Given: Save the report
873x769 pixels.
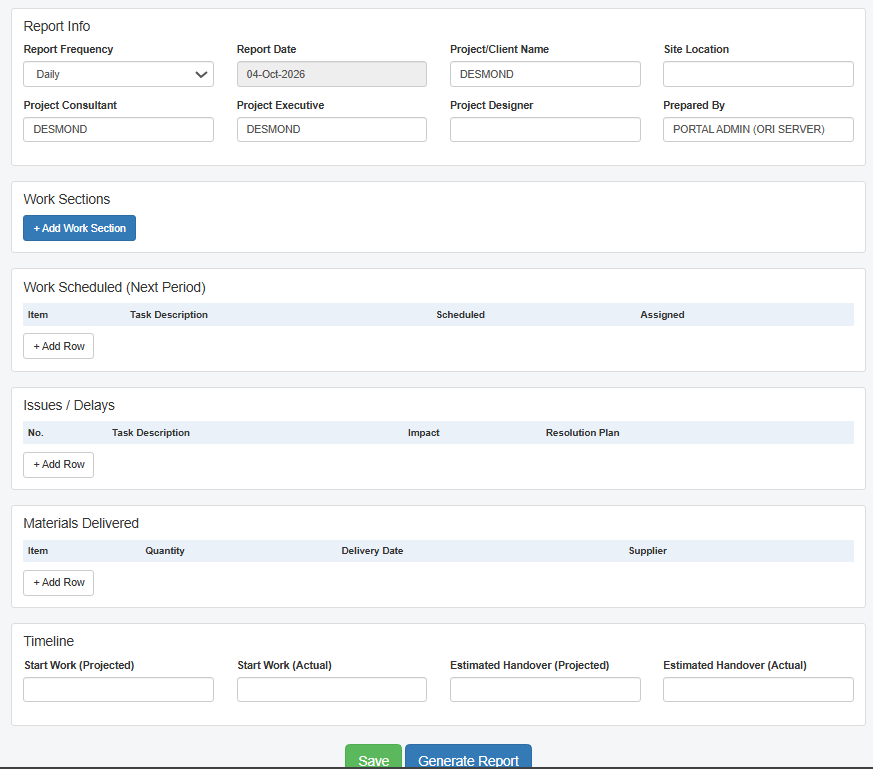Looking at the screenshot, I should pyautogui.click(x=373, y=757).
